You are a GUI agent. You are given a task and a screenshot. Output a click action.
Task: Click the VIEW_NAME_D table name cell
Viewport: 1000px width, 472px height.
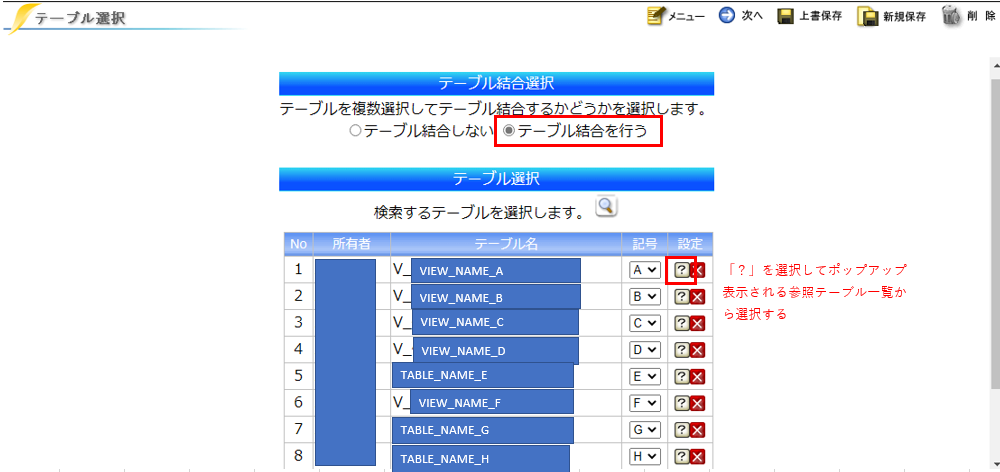point(506,350)
